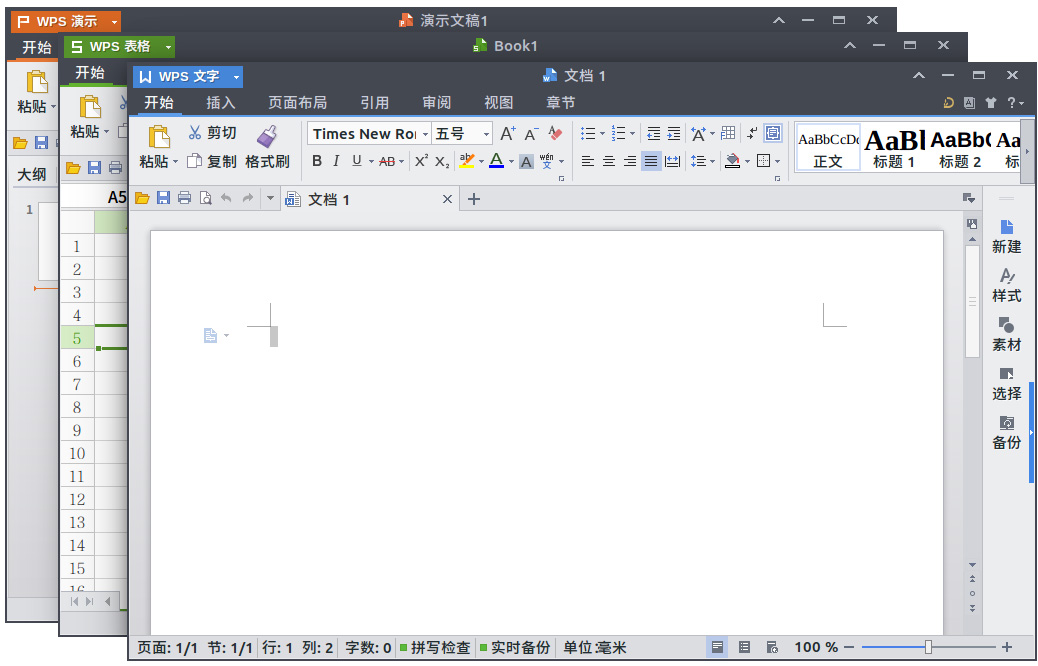Click the clear formatting eraser icon
The height and width of the screenshot is (666, 1038).
(555, 134)
